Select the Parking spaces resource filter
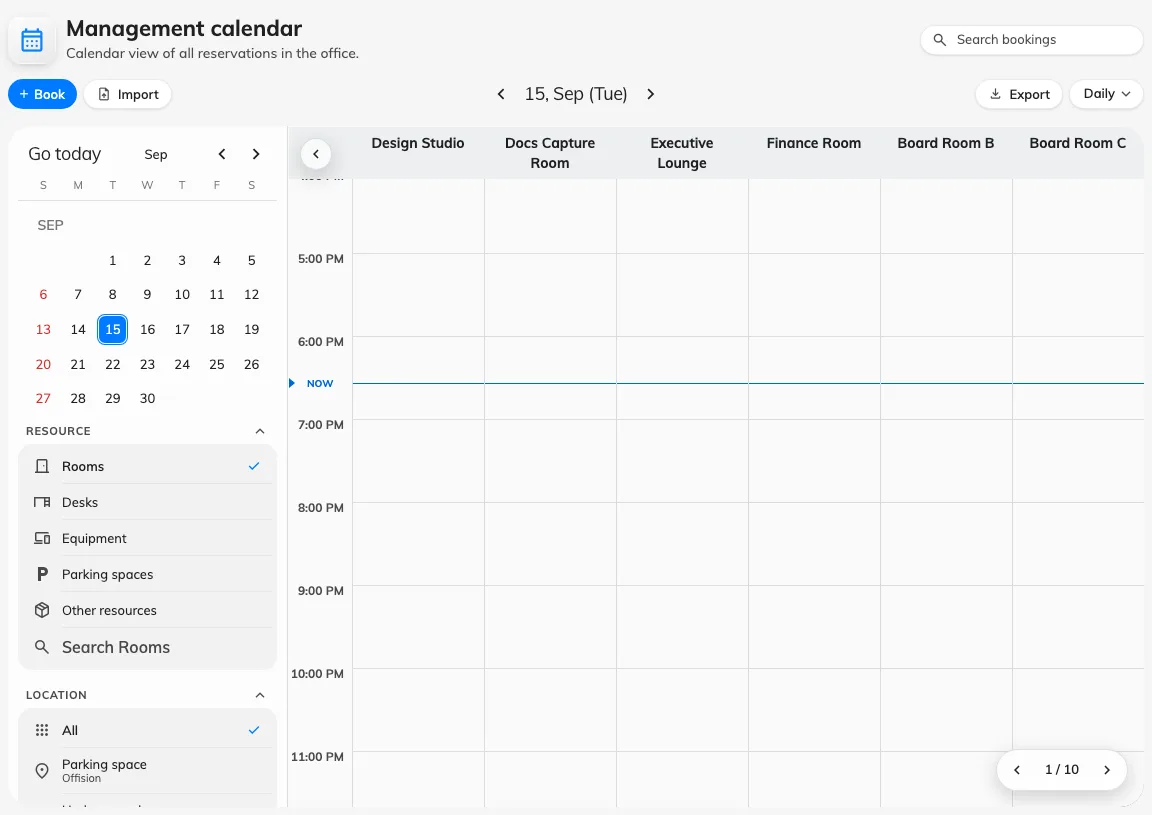Screen dimensions: 1152x815 coord(147,574)
